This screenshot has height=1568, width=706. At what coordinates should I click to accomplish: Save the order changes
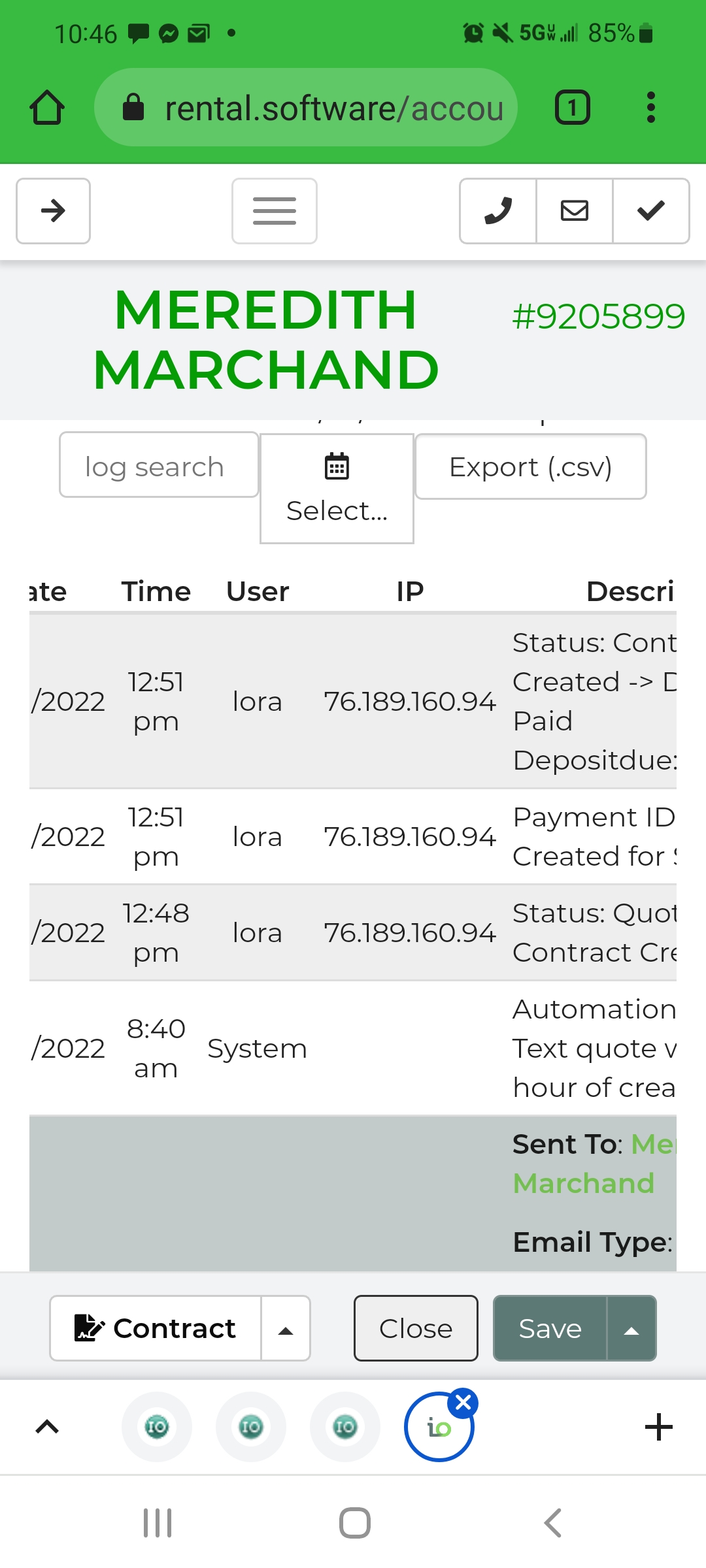[550, 1328]
